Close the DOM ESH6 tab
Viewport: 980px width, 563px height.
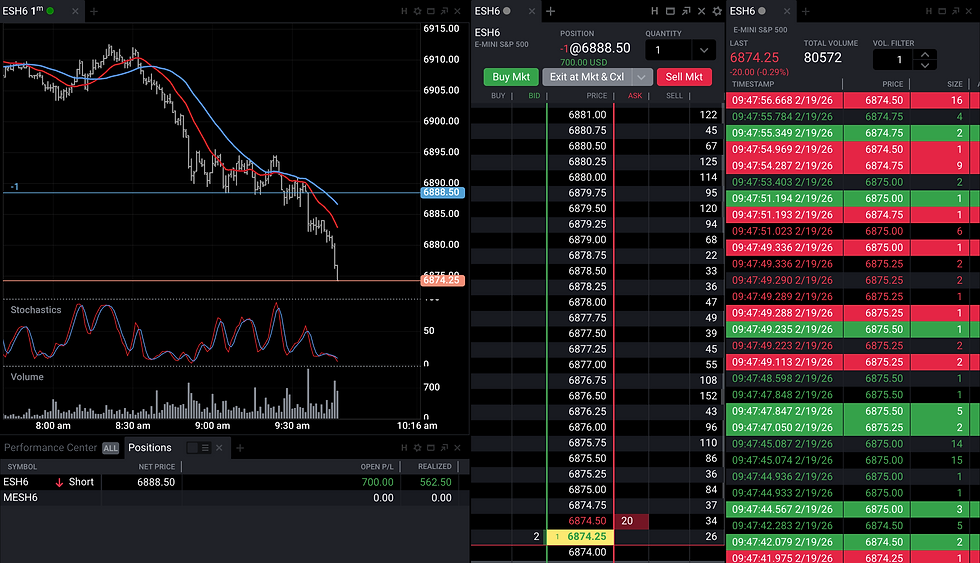[x=532, y=11]
